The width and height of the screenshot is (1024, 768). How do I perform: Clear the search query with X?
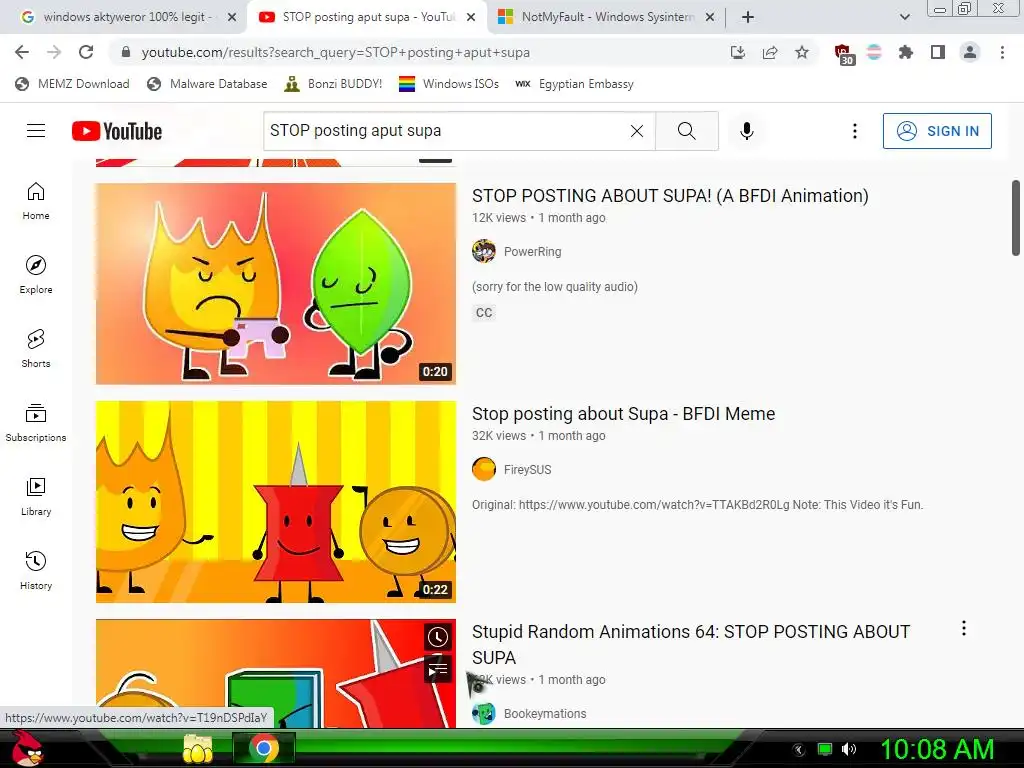637,131
